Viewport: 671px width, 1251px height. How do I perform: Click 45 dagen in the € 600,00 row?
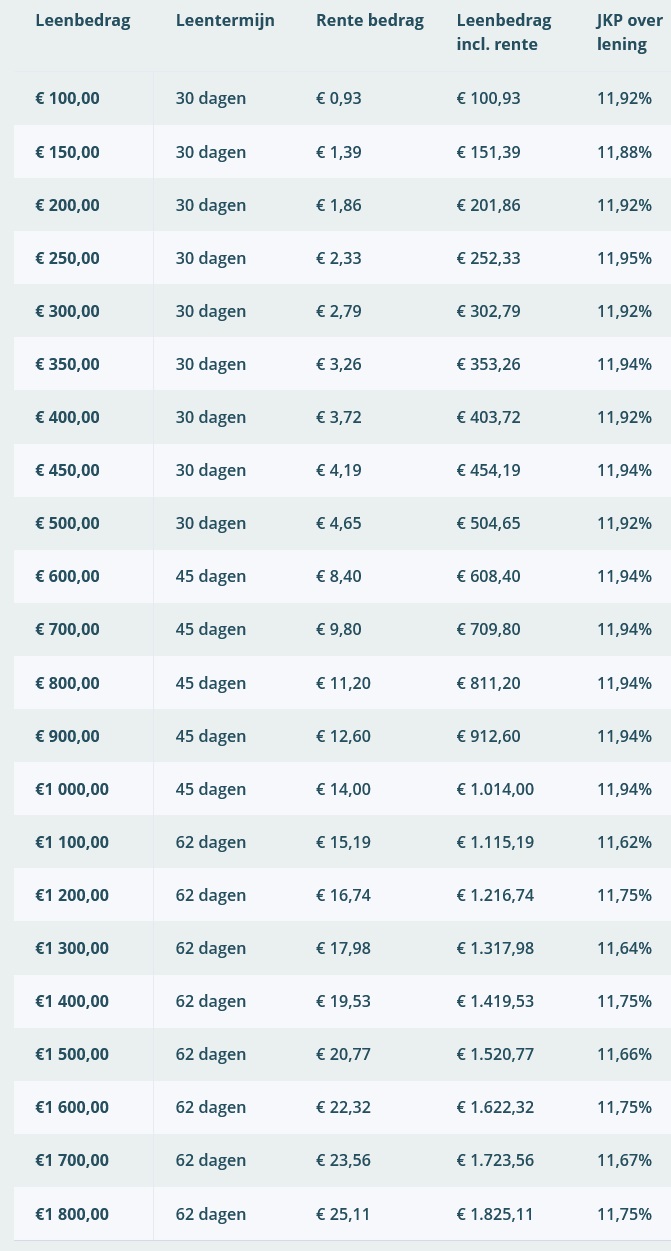click(x=211, y=576)
